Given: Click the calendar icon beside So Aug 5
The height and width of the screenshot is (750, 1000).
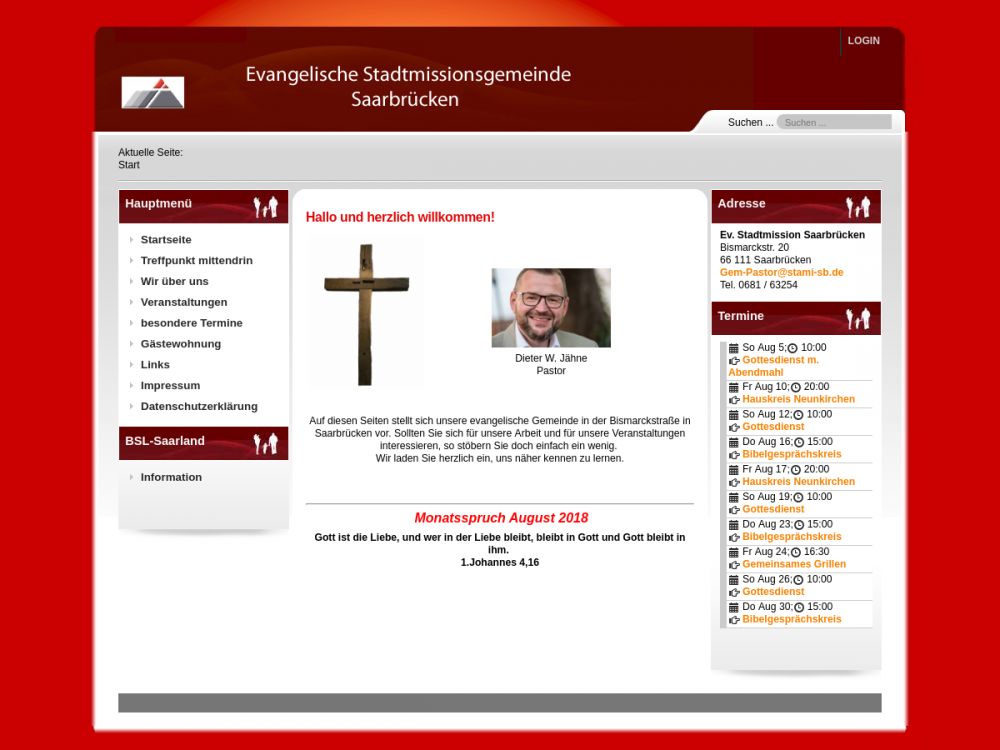Looking at the screenshot, I should pos(734,348).
